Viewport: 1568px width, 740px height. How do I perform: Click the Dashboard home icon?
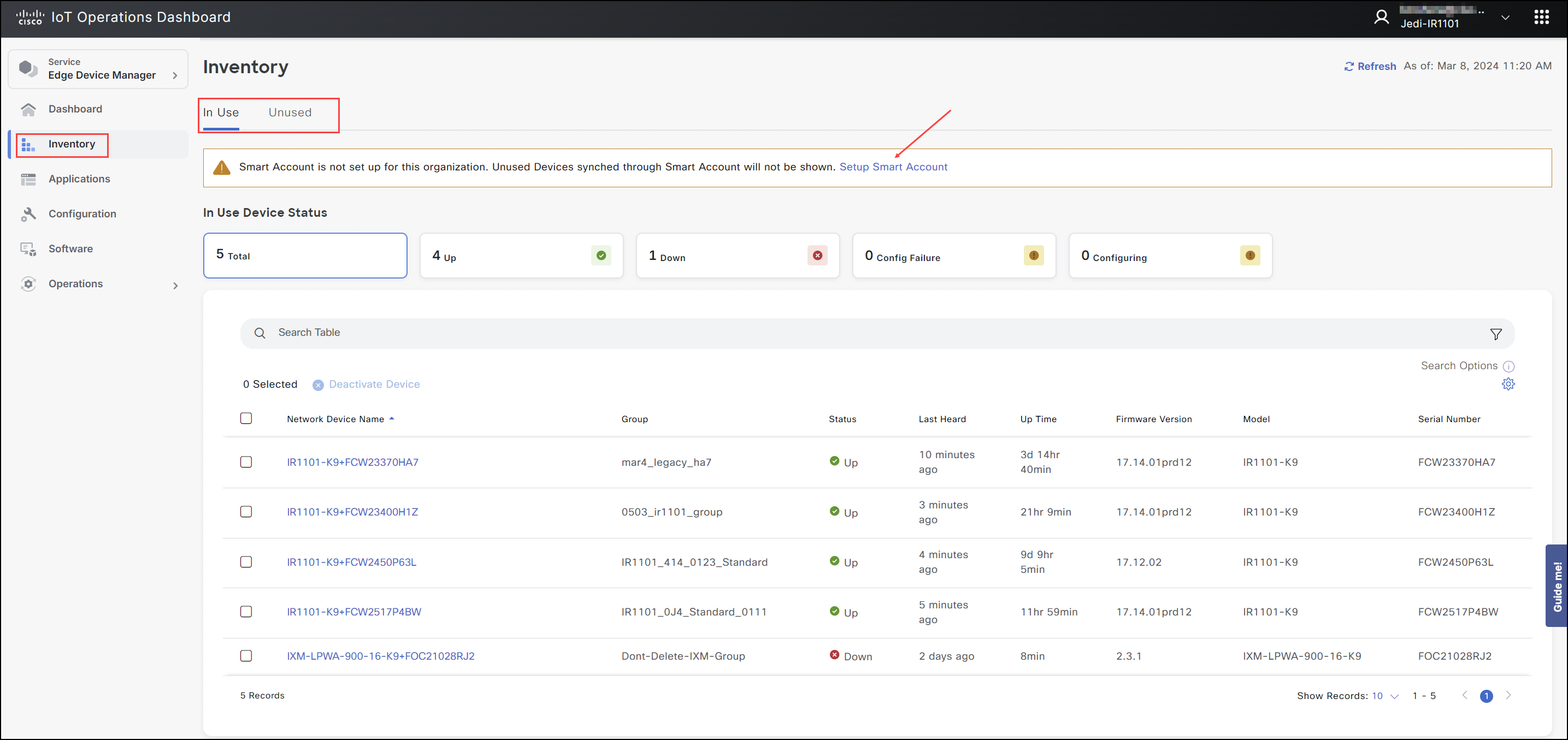(28, 110)
